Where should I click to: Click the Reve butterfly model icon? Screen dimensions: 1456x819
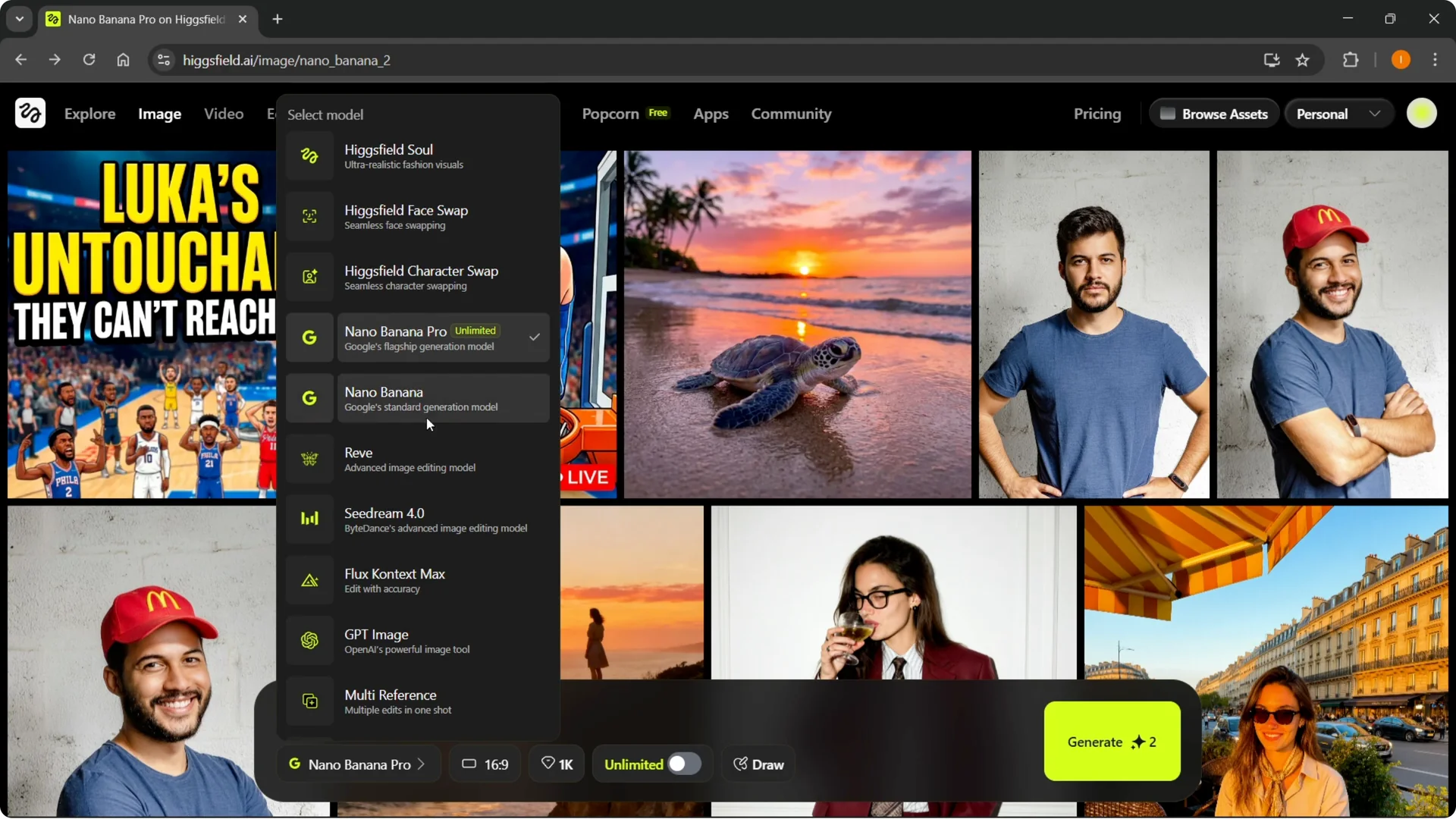coord(309,460)
